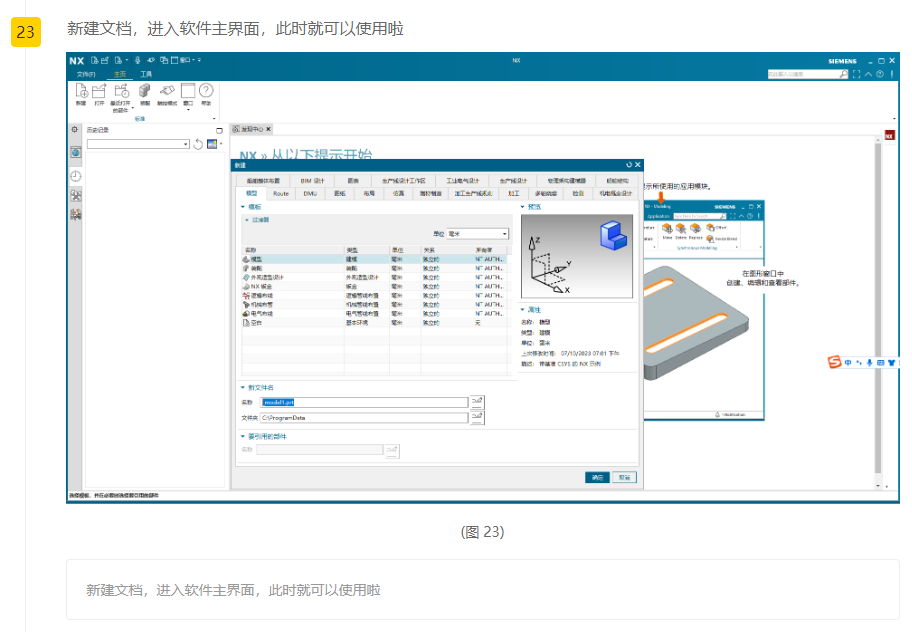Viewport: 912px width, 632px height.
Task: Click the discovery center vertical scrollbar
Action: click(x=878, y=308)
